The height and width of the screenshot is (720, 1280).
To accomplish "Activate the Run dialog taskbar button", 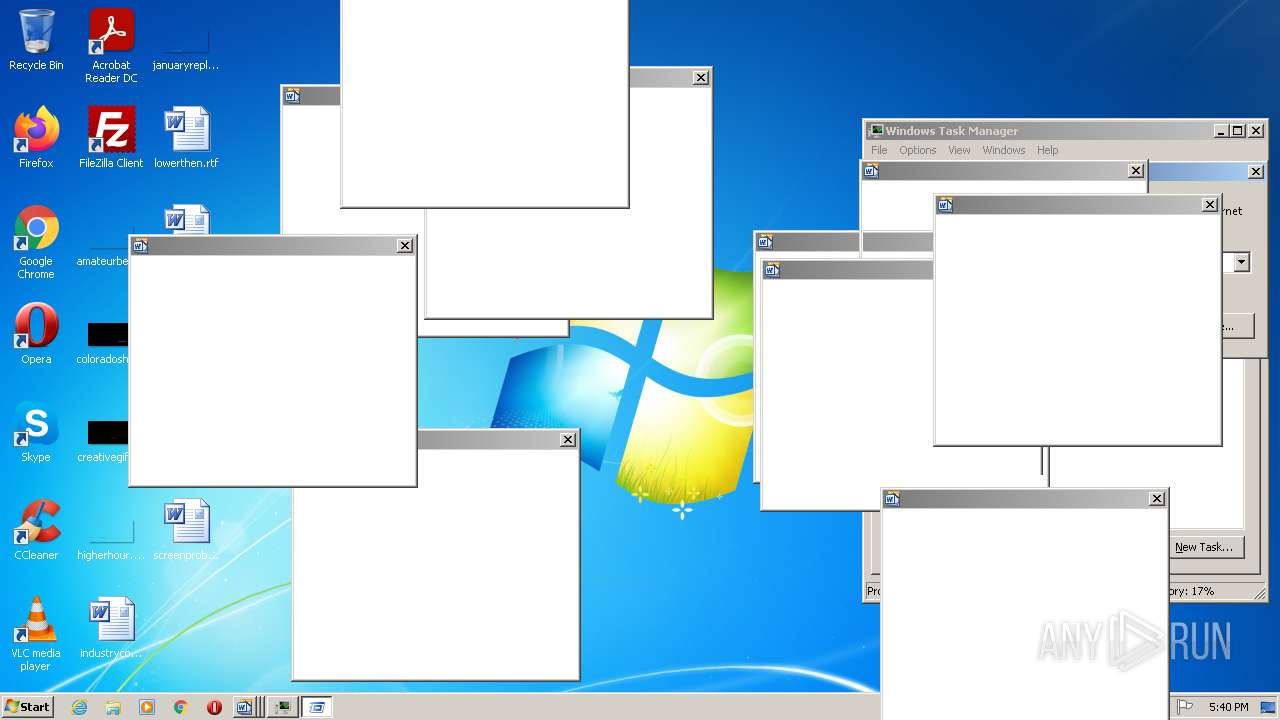I will (x=317, y=707).
